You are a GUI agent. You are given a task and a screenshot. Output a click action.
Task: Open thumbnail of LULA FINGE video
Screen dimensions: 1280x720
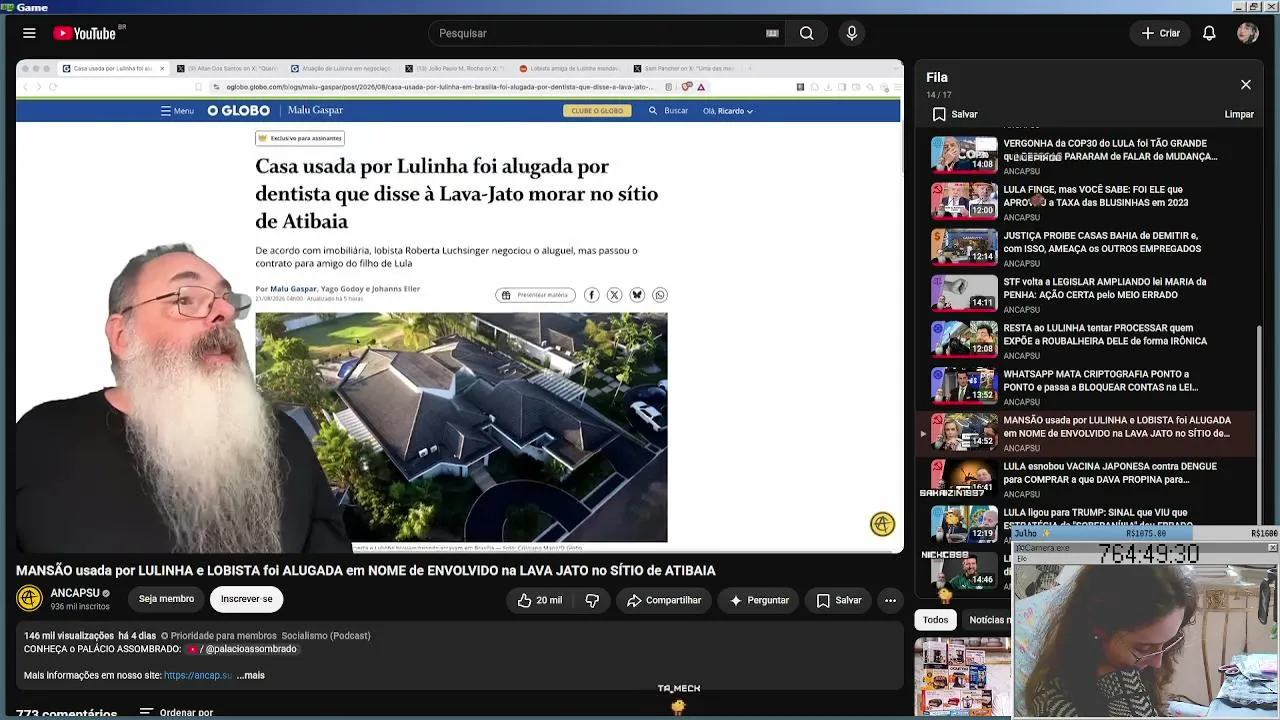tap(964, 200)
